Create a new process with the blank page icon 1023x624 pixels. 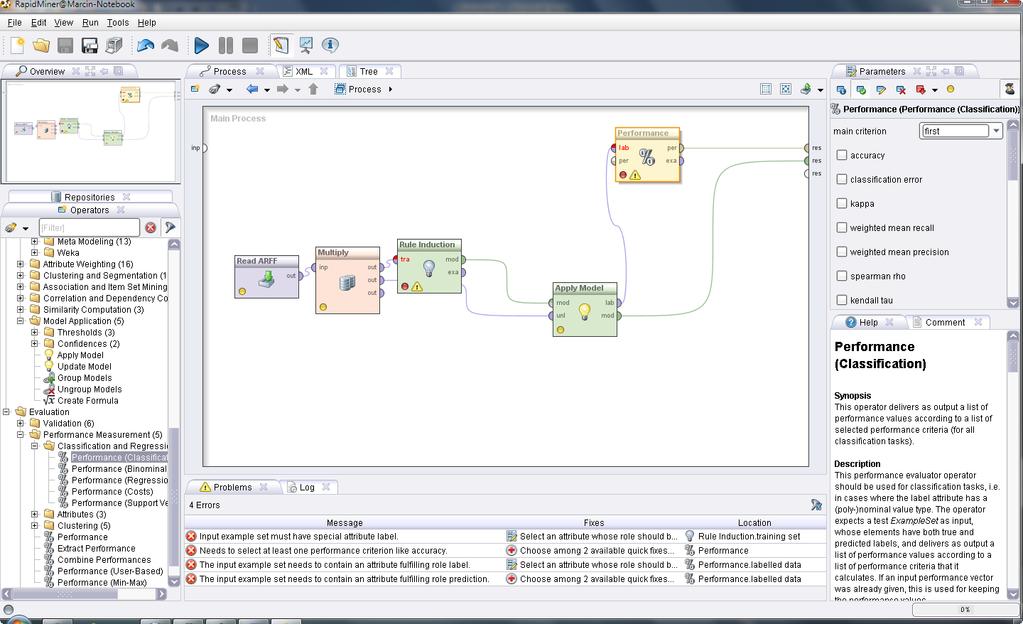pyautogui.click(x=18, y=45)
